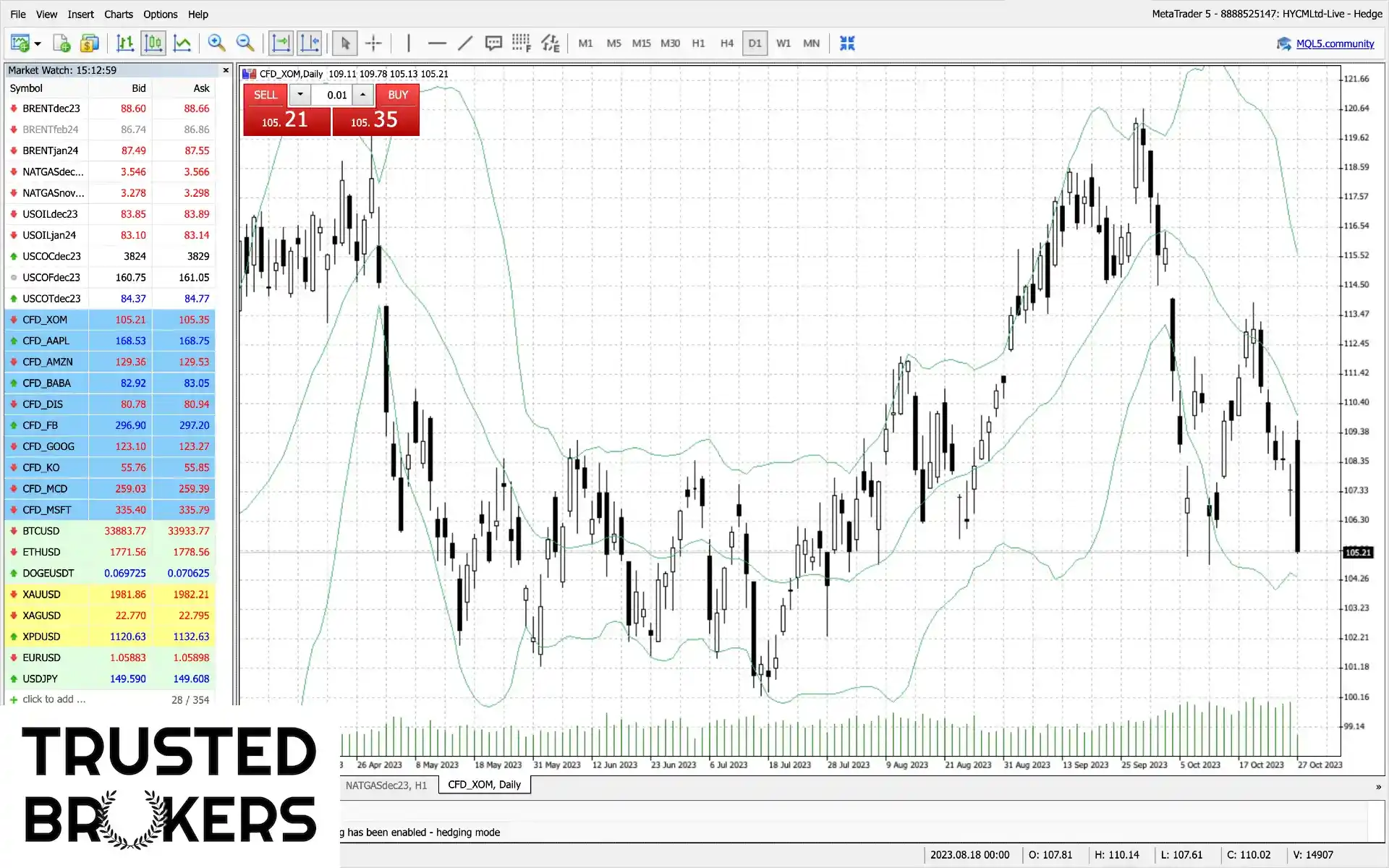Click BUY at 105.35
1389x868 pixels.
click(376, 110)
